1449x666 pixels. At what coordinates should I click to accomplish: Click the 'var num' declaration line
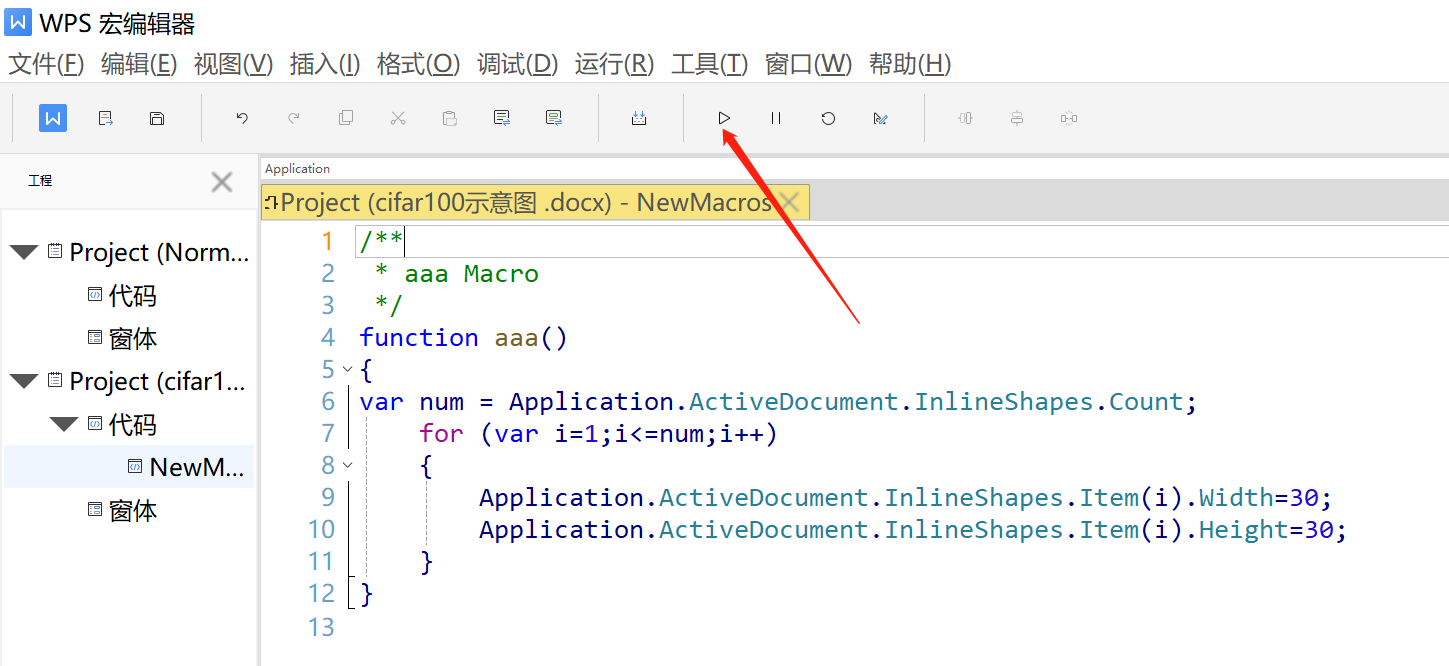coord(778,402)
